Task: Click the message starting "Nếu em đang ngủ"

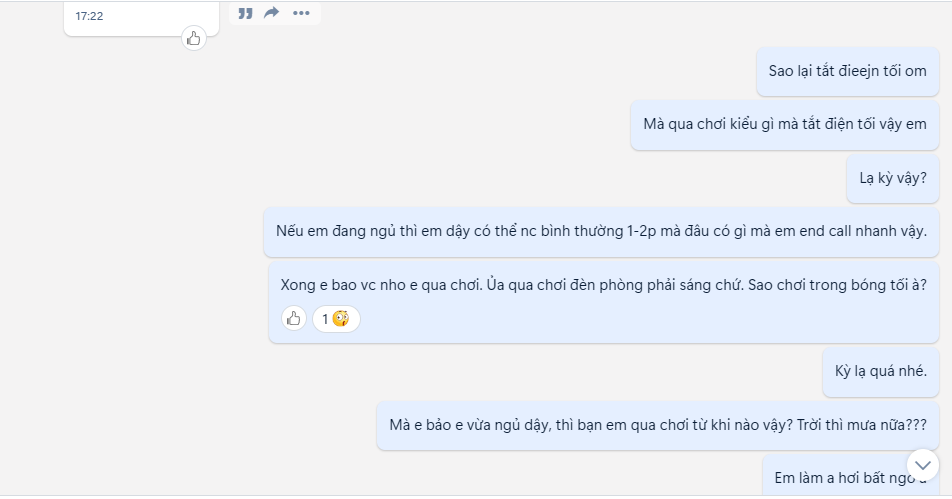Action: point(601,231)
